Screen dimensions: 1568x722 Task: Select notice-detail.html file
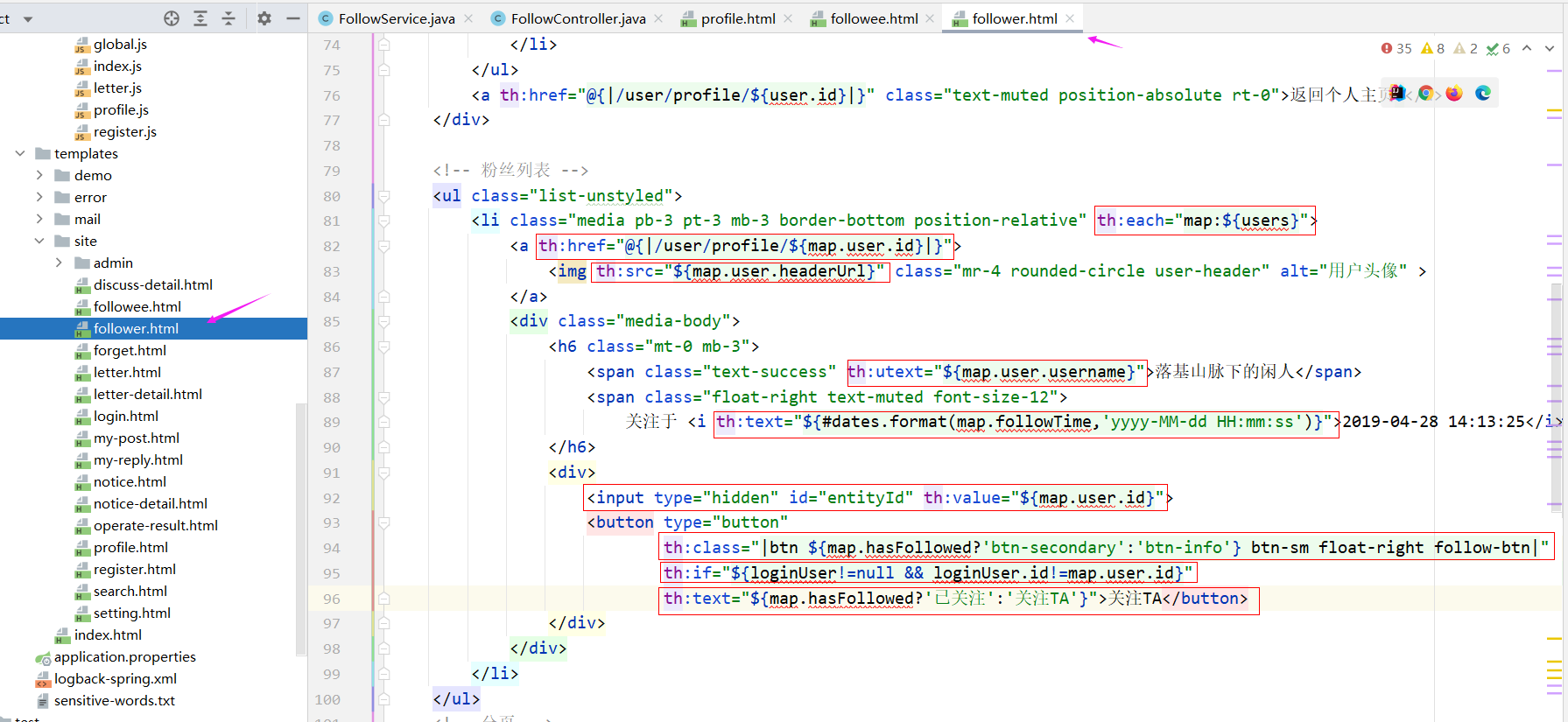150,503
